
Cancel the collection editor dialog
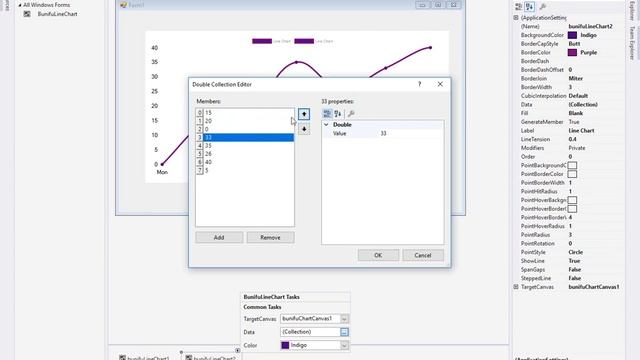pyautogui.click(x=423, y=255)
